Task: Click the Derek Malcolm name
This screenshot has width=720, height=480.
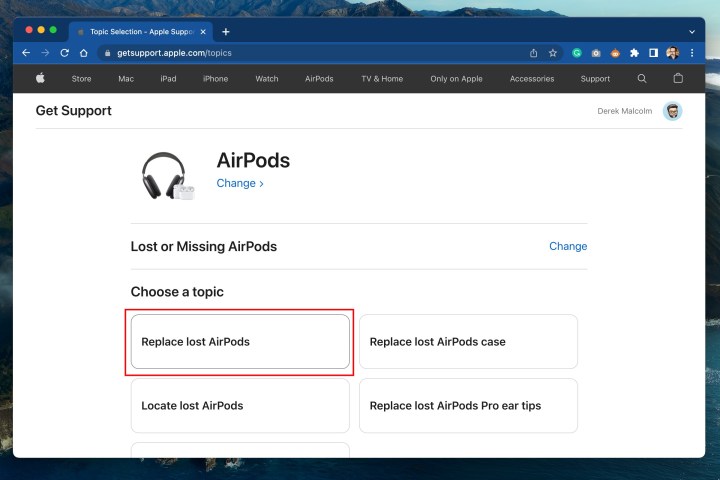Action: [624, 111]
